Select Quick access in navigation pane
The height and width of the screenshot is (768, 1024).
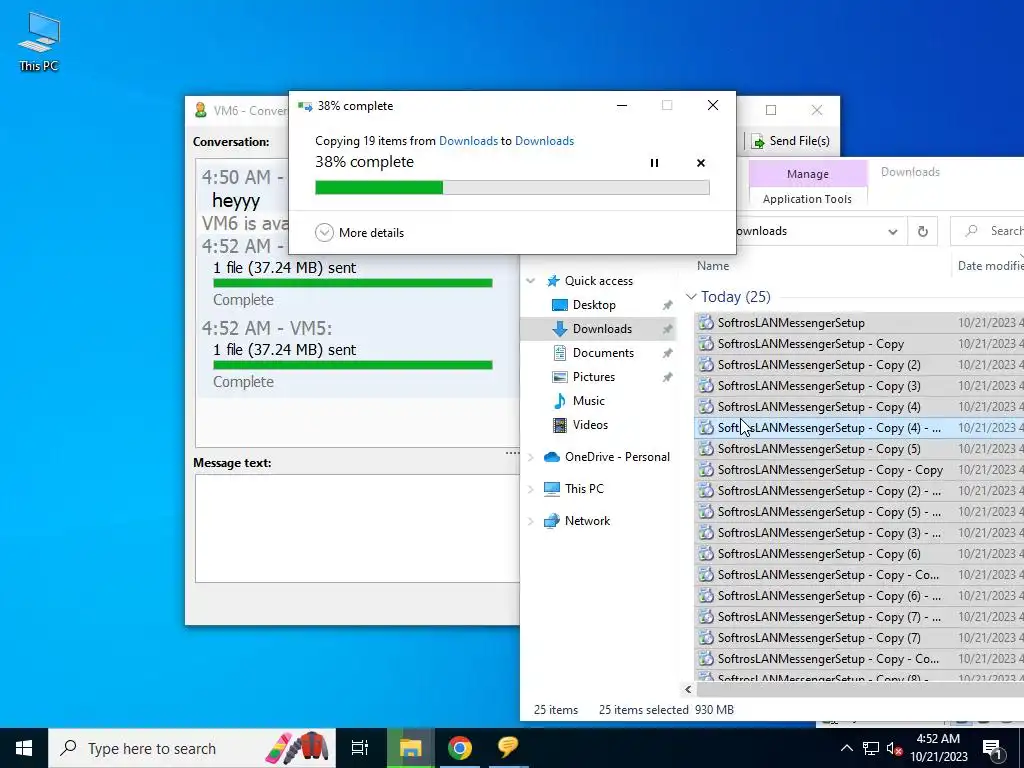pos(599,281)
